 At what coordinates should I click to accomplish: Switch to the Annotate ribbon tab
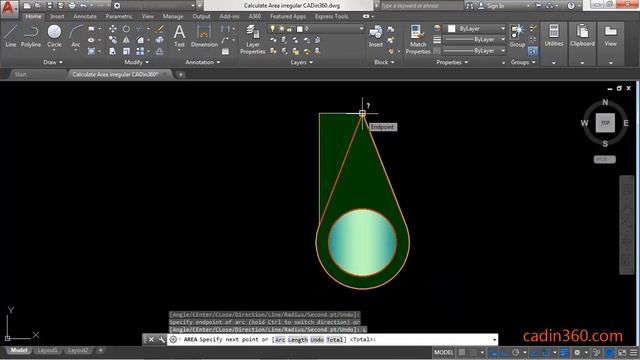[x=85, y=16]
